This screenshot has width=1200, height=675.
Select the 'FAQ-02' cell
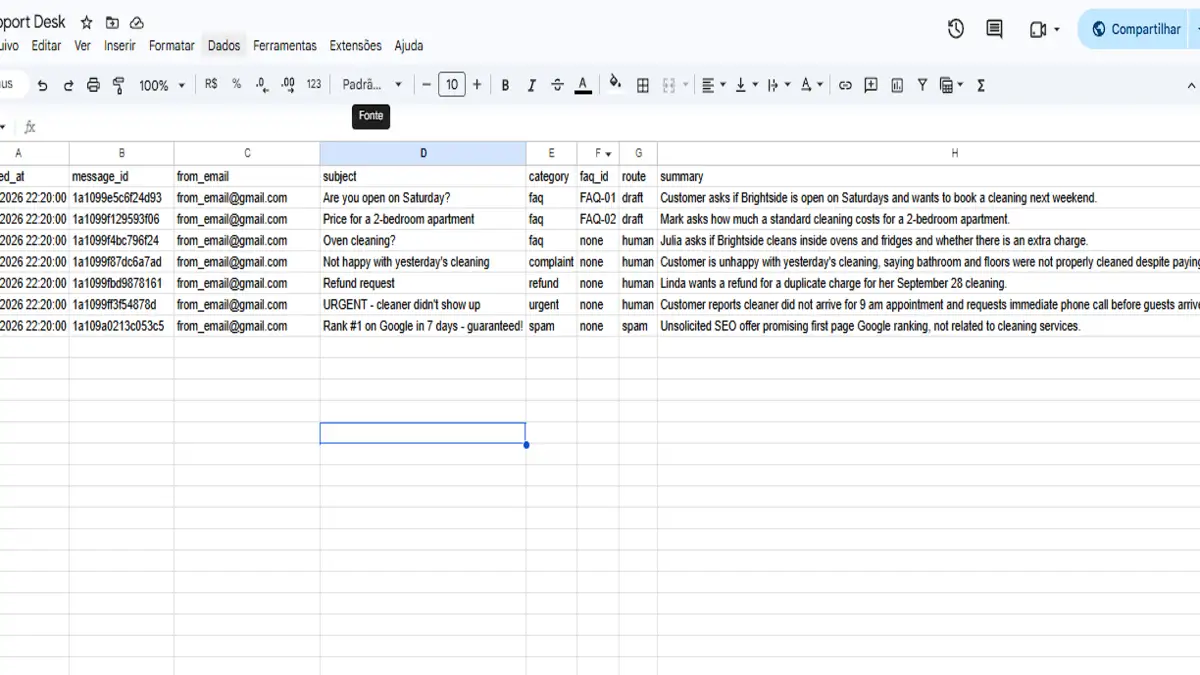pos(598,219)
